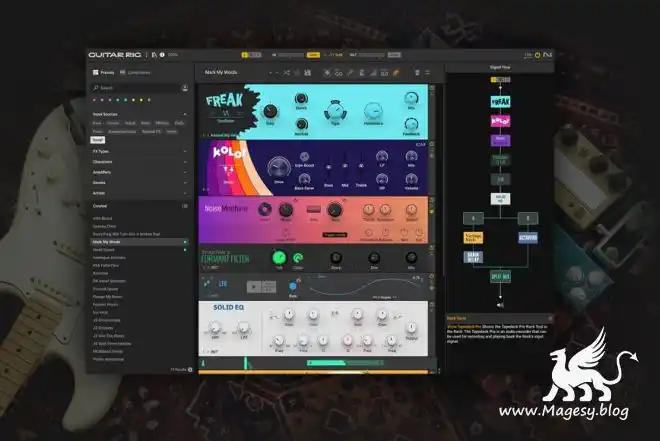Click the LFO play button
Screen dimensions: 660x441
point(253,287)
